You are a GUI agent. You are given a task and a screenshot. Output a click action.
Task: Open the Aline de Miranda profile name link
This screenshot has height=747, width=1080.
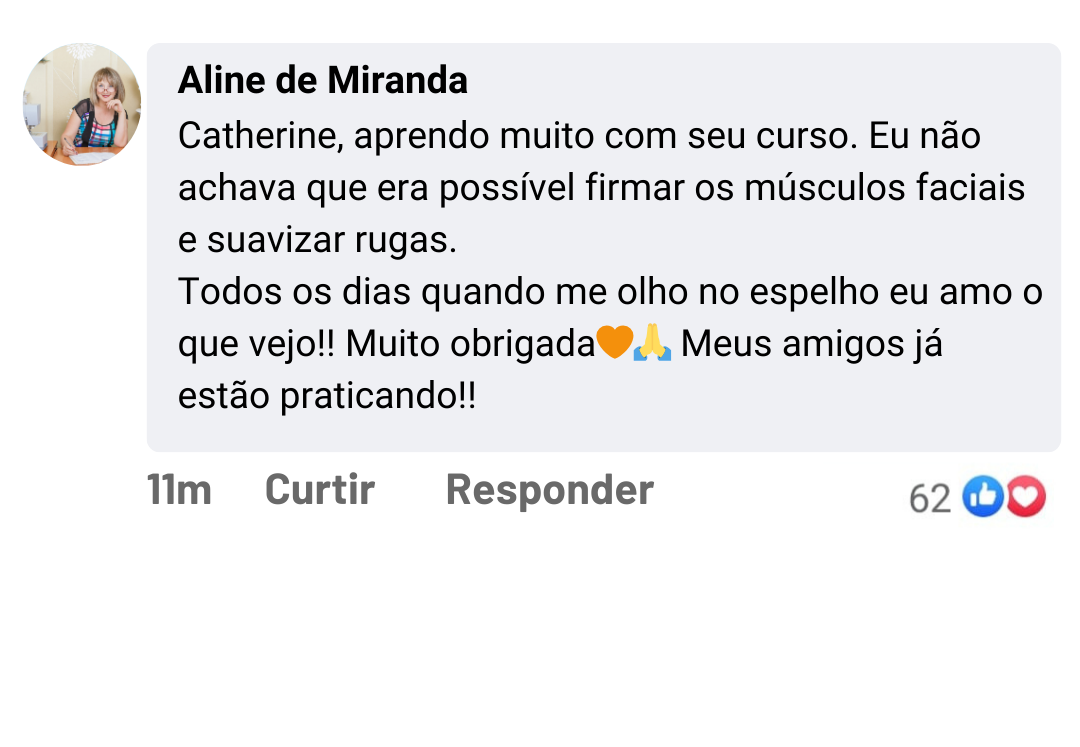point(322,80)
